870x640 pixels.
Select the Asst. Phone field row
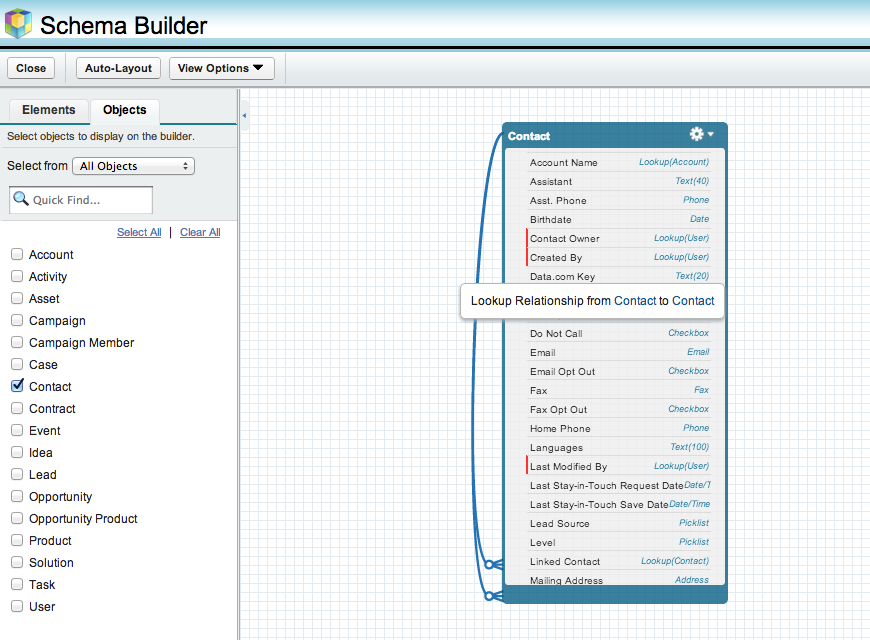pos(618,200)
